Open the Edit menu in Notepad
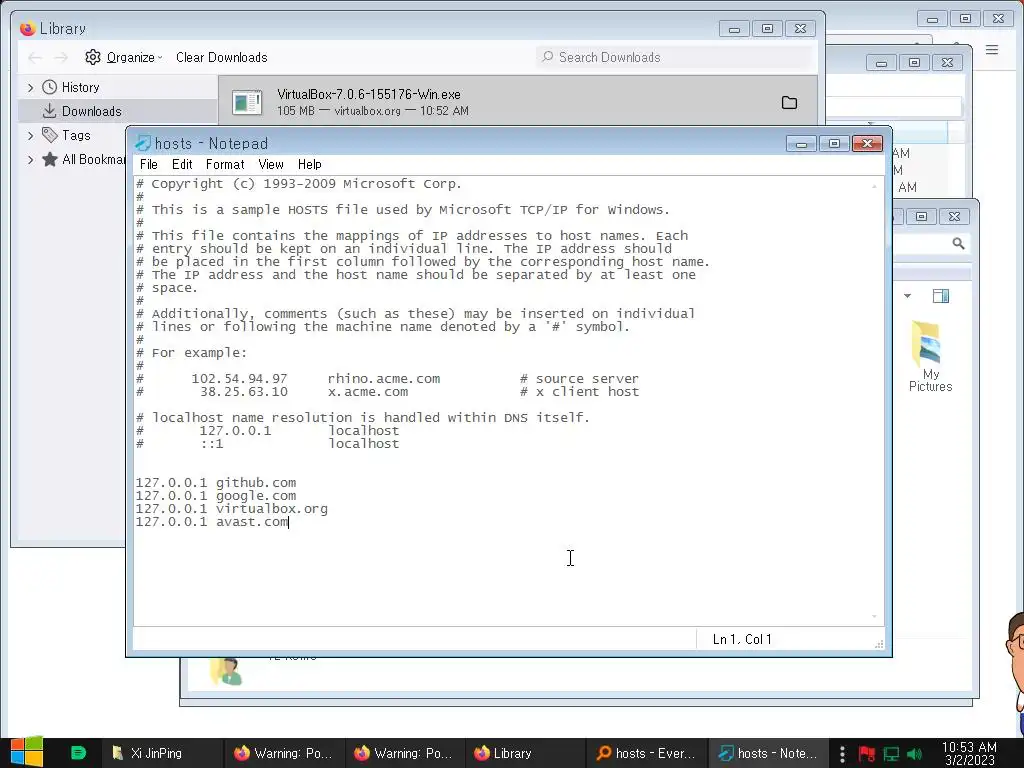Screen dimensions: 1024x768 pos(182,165)
